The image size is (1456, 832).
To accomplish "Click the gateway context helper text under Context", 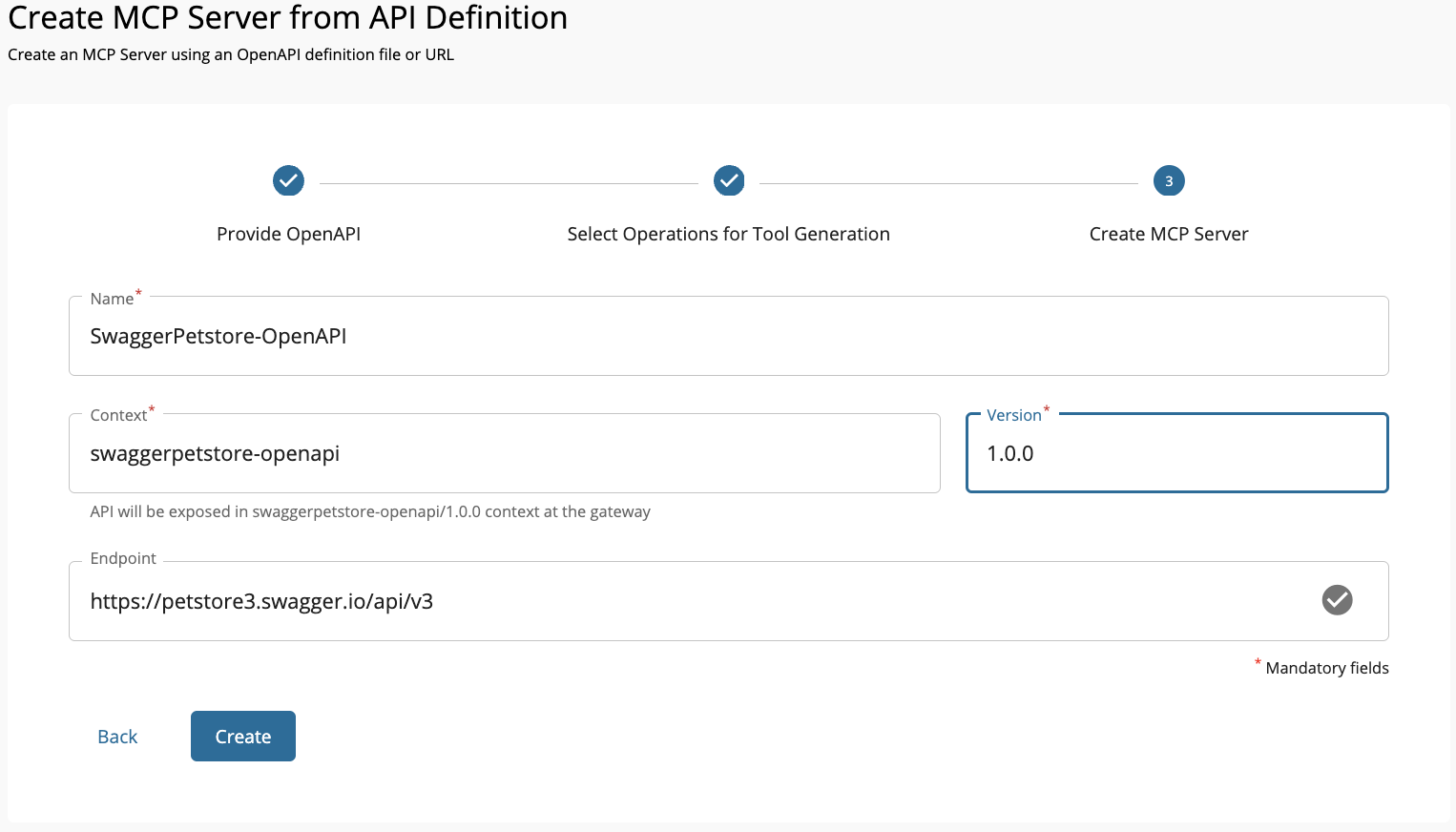I will pos(368,511).
